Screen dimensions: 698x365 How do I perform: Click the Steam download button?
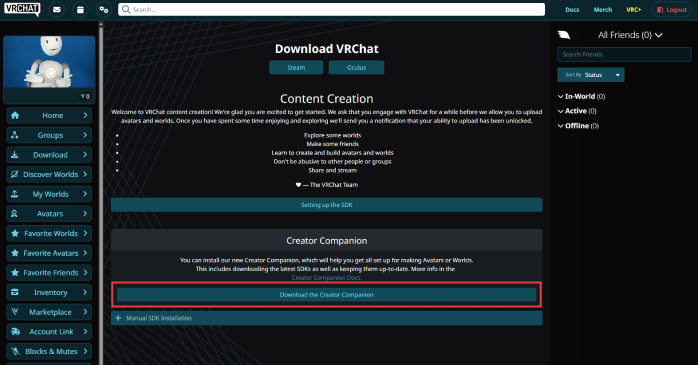[x=296, y=67]
